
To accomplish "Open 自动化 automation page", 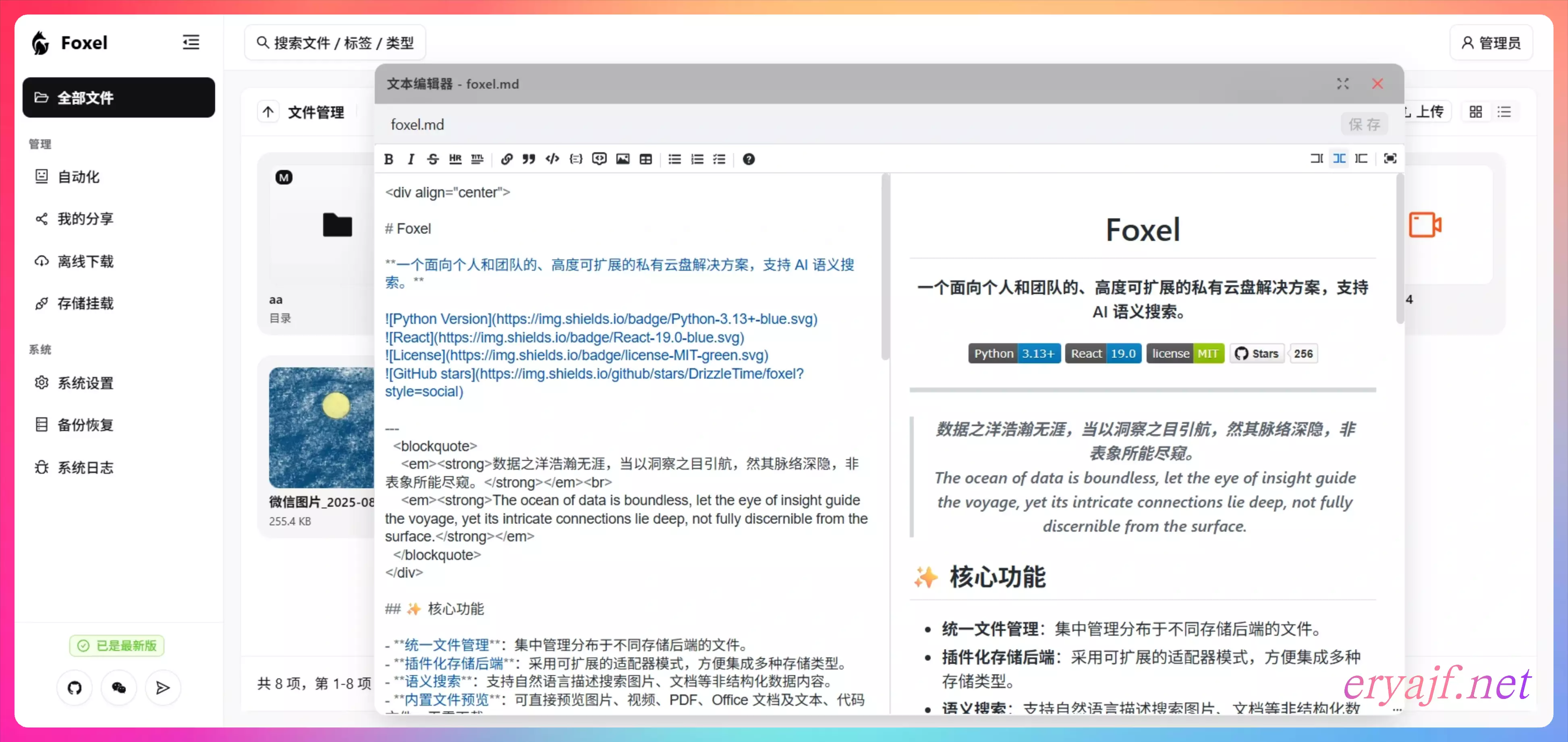I will [119, 176].
